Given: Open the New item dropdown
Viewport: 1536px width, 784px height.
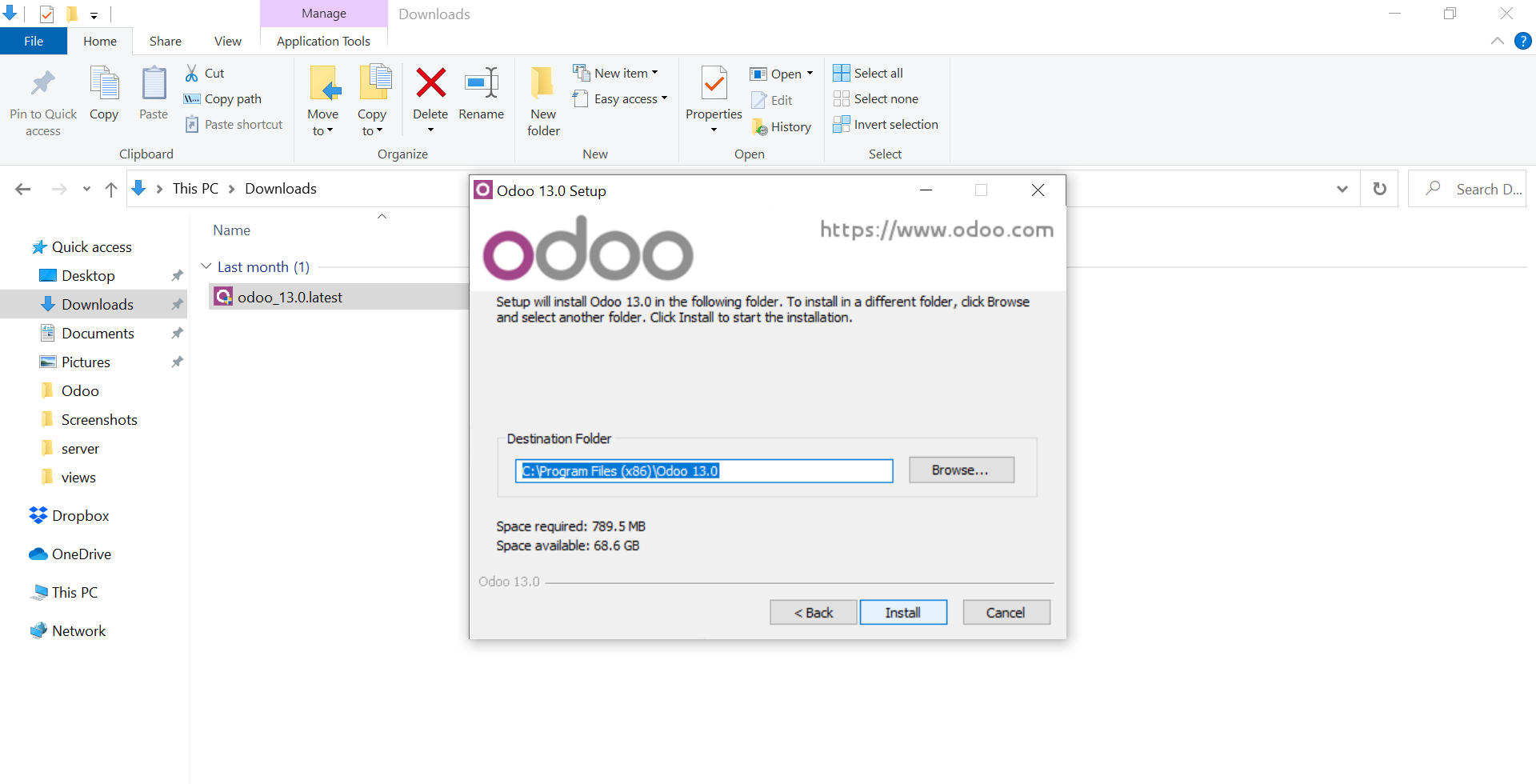Looking at the screenshot, I should pyautogui.click(x=616, y=73).
